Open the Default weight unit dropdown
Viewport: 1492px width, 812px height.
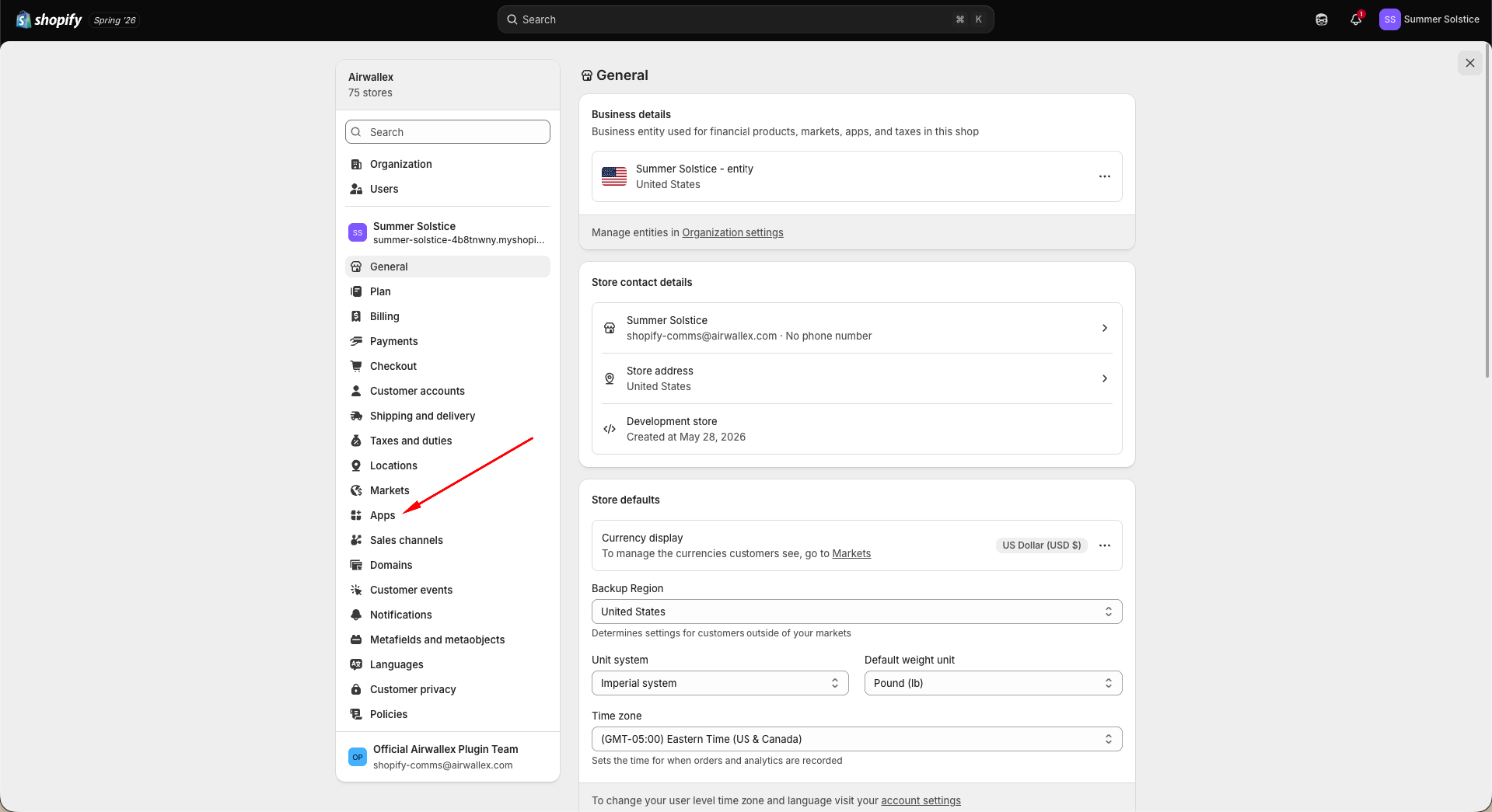click(994, 683)
